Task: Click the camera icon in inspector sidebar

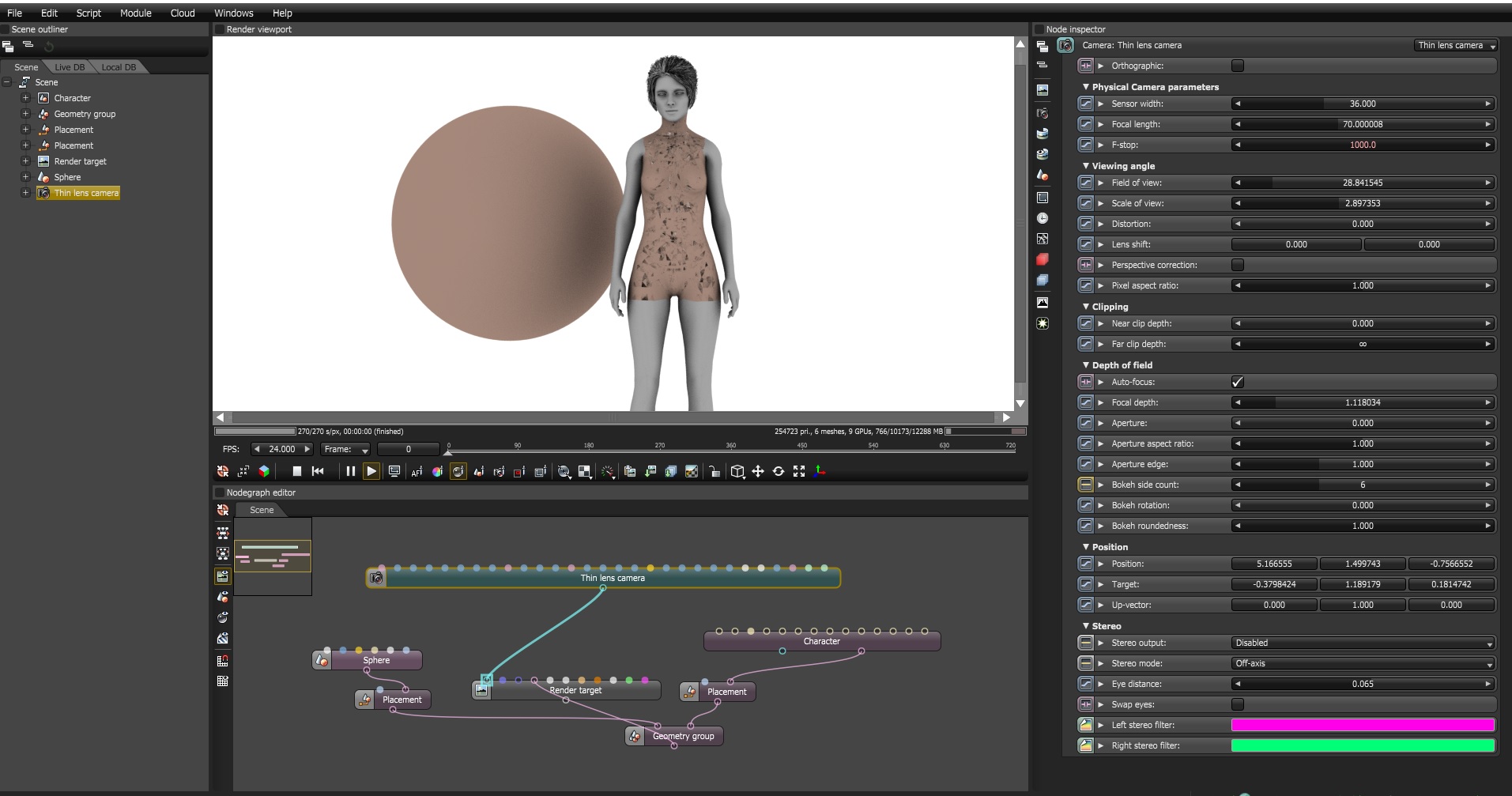Action: [1043, 113]
